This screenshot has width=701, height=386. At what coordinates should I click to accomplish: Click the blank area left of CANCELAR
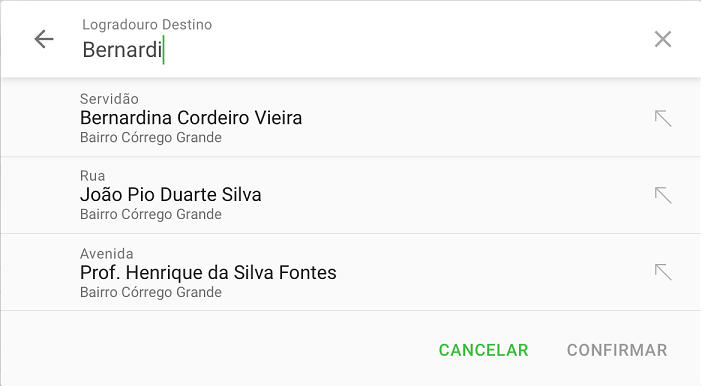(x=215, y=350)
